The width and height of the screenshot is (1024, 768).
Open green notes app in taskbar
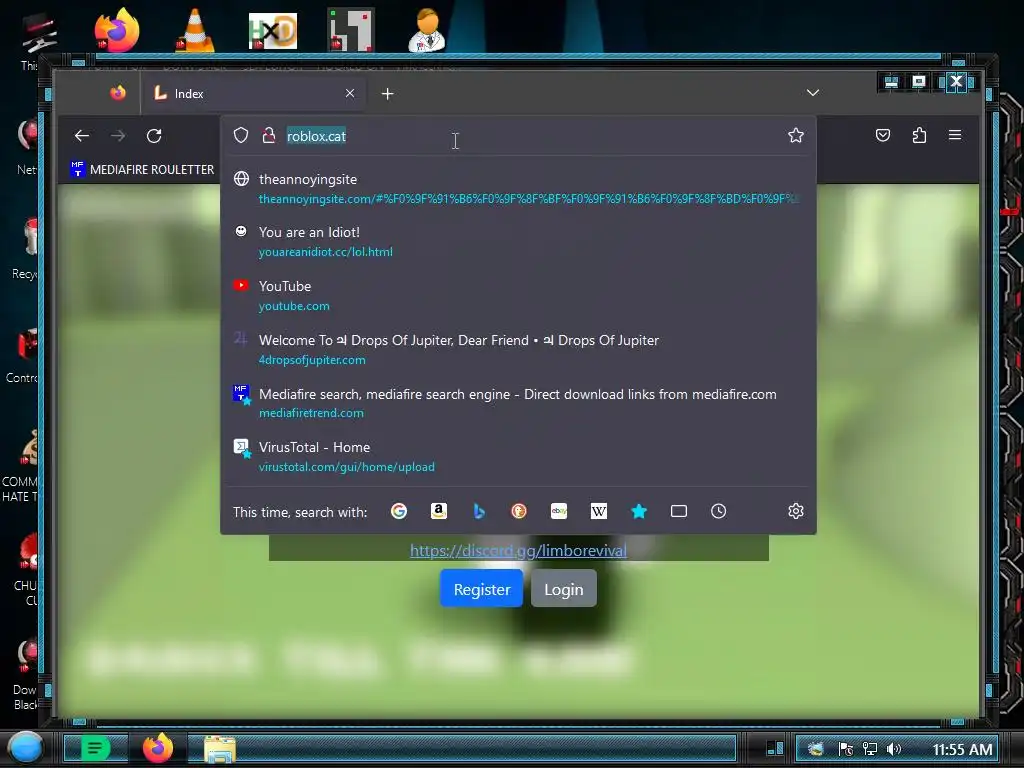(x=95, y=748)
